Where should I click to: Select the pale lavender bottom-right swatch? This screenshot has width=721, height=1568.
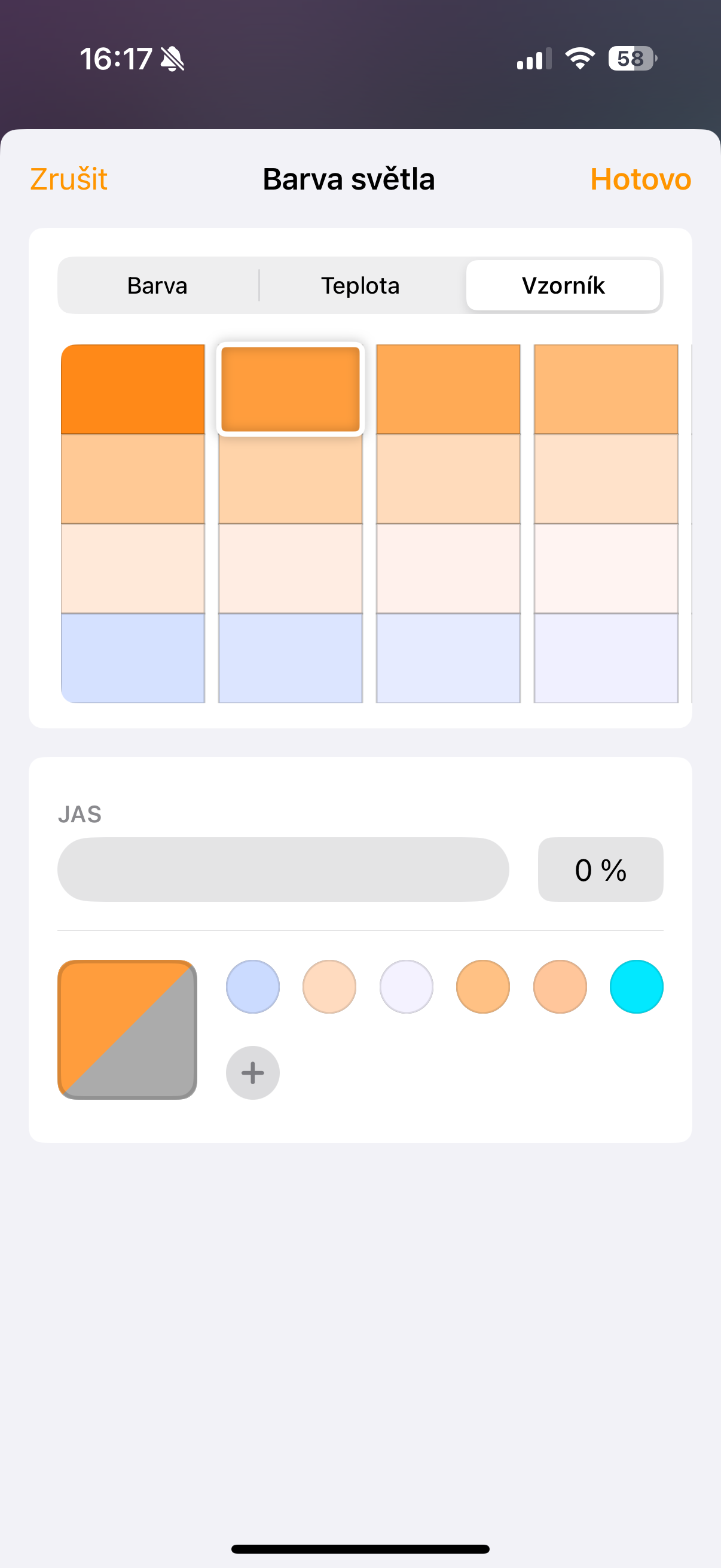point(606,658)
